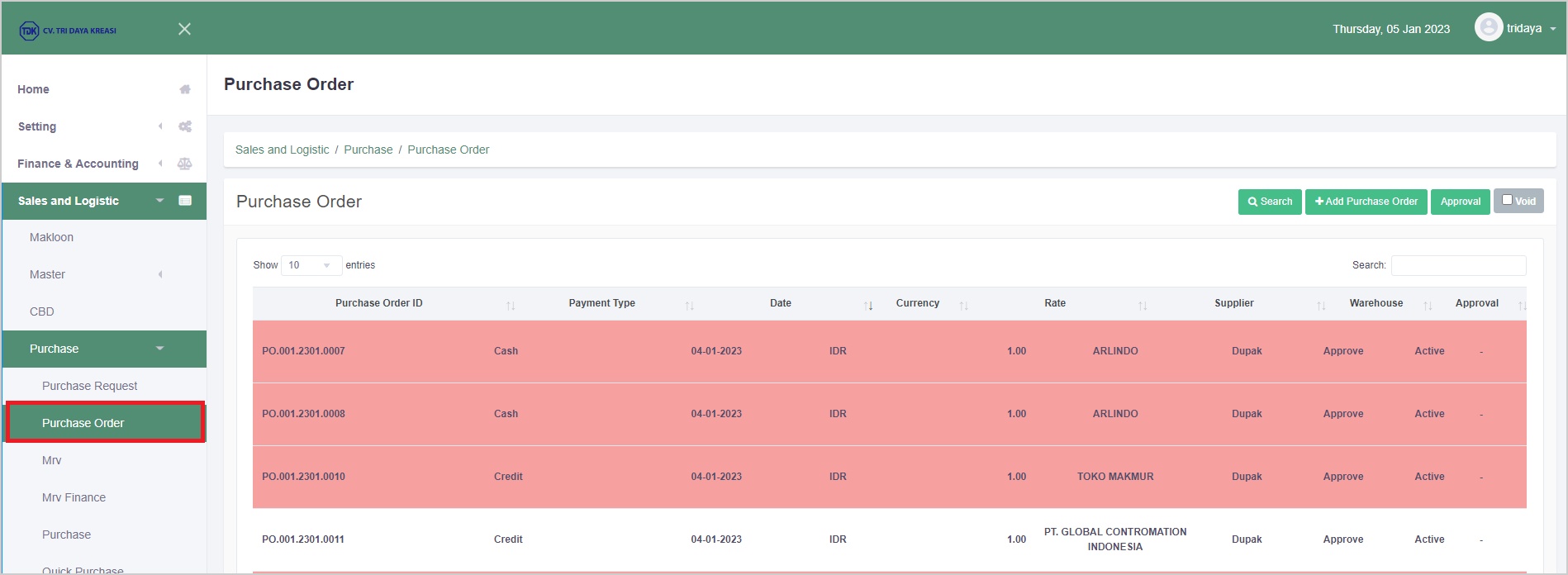Open the Mrv Finance menu item
Image resolution: width=1568 pixels, height=575 pixels.
[74, 497]
